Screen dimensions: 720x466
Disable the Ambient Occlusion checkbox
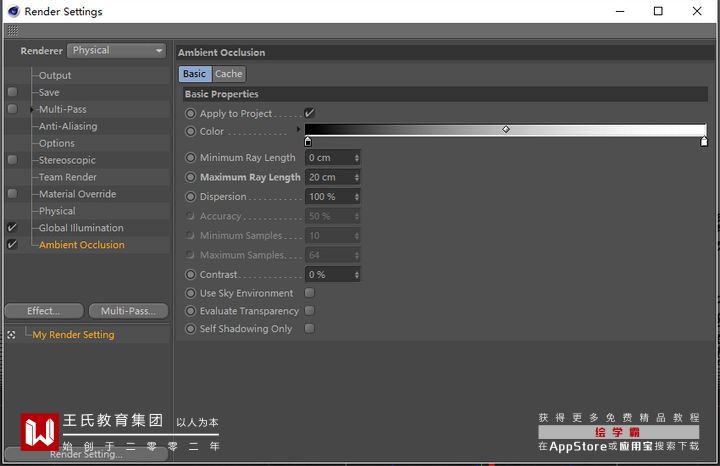click(x=12, y=244)
